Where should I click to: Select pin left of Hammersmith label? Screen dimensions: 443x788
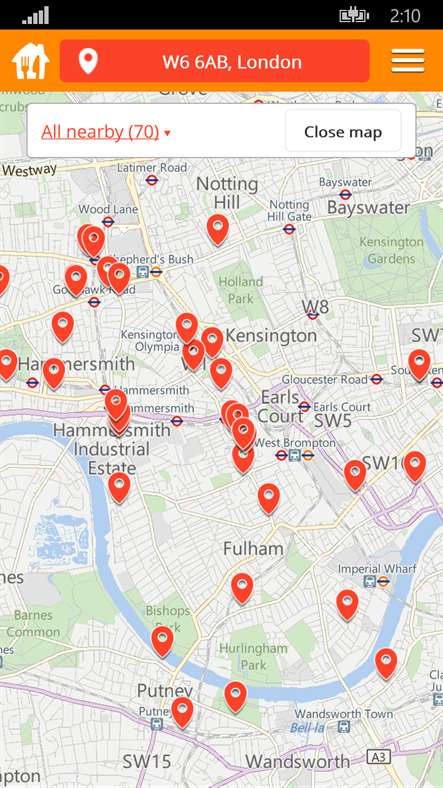pyautogui.click(x=7, y=364)
